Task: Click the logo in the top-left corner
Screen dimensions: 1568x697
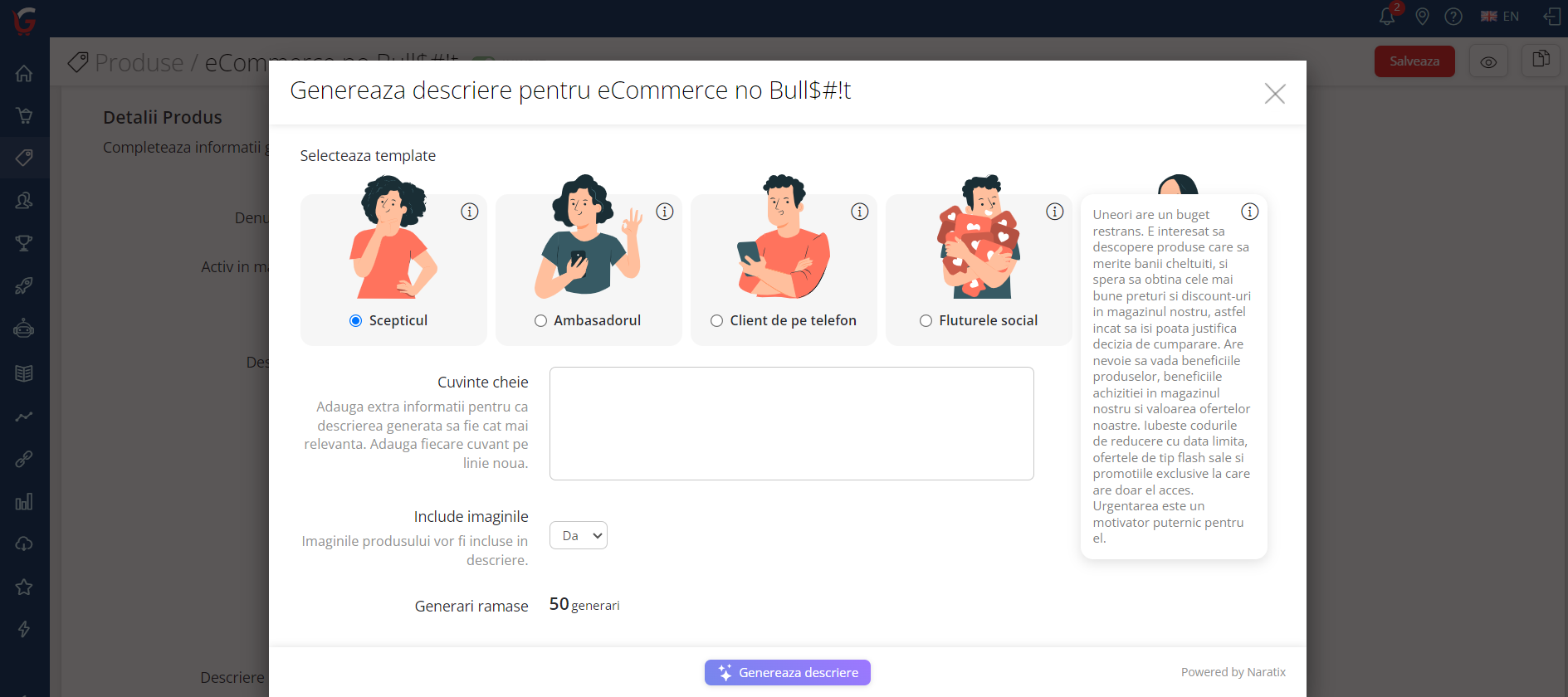Action: click(25, 20)
